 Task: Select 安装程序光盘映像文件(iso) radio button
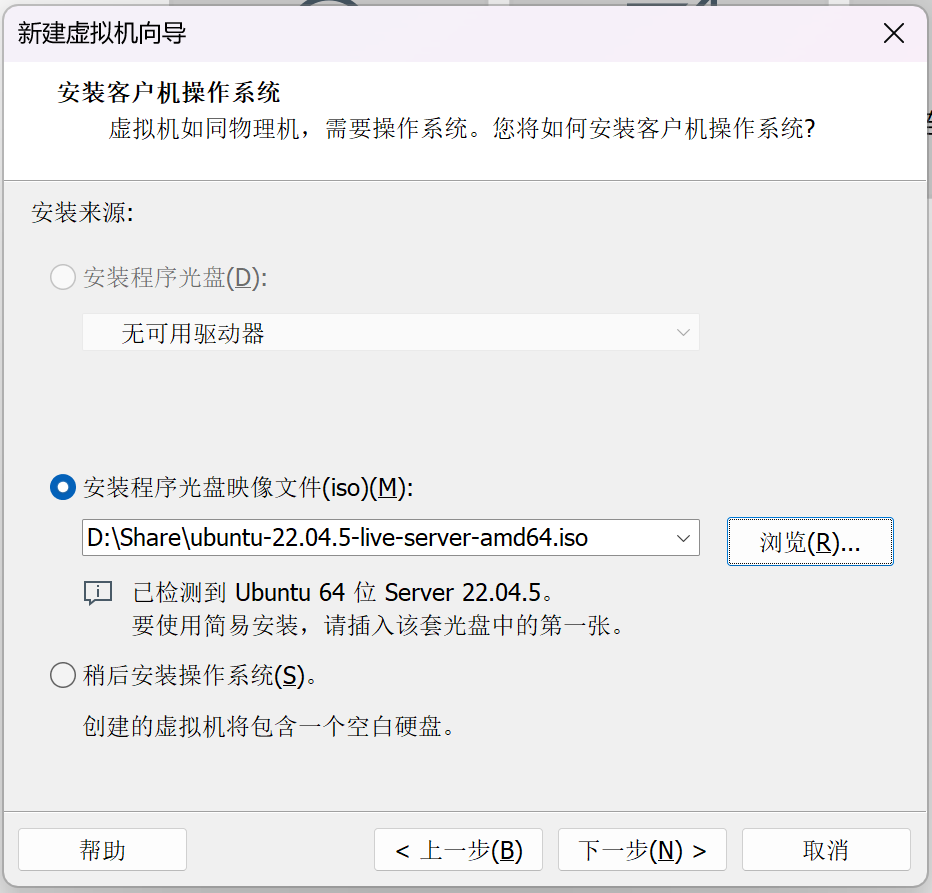(63, 488)
